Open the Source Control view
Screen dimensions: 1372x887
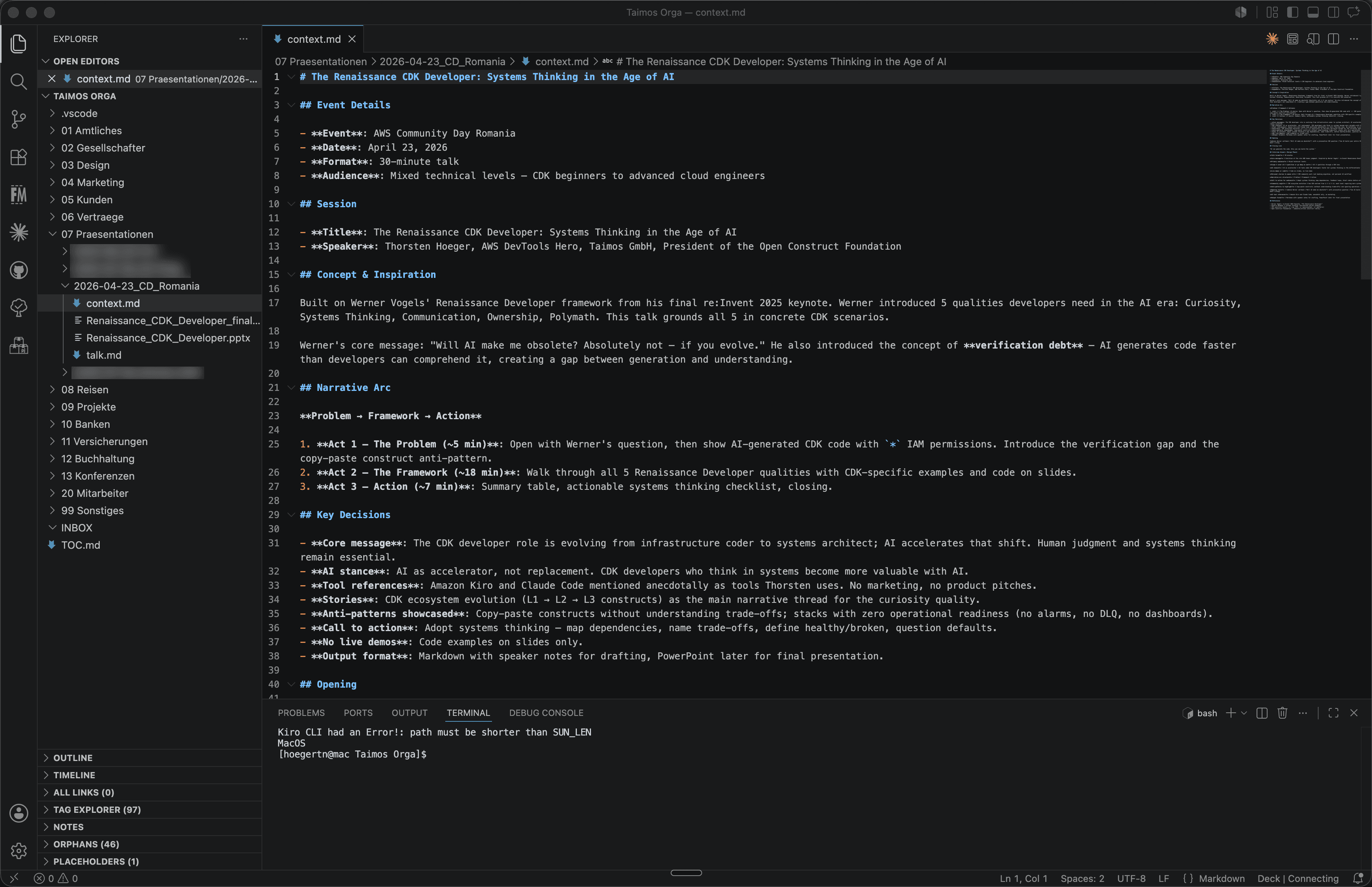click(x=18, y=119)
